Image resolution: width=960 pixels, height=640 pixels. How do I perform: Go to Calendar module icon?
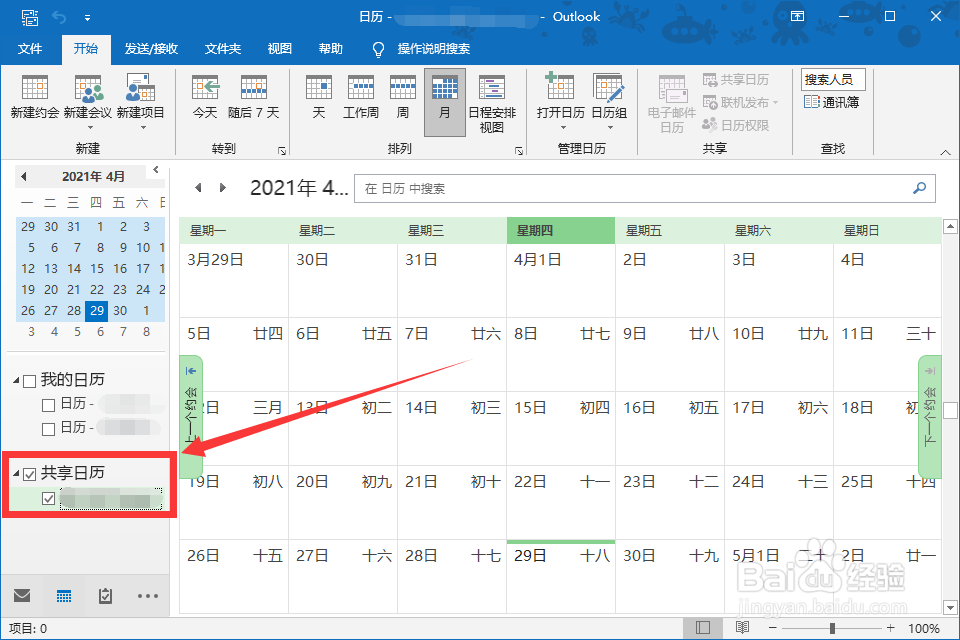pos(64,595)
